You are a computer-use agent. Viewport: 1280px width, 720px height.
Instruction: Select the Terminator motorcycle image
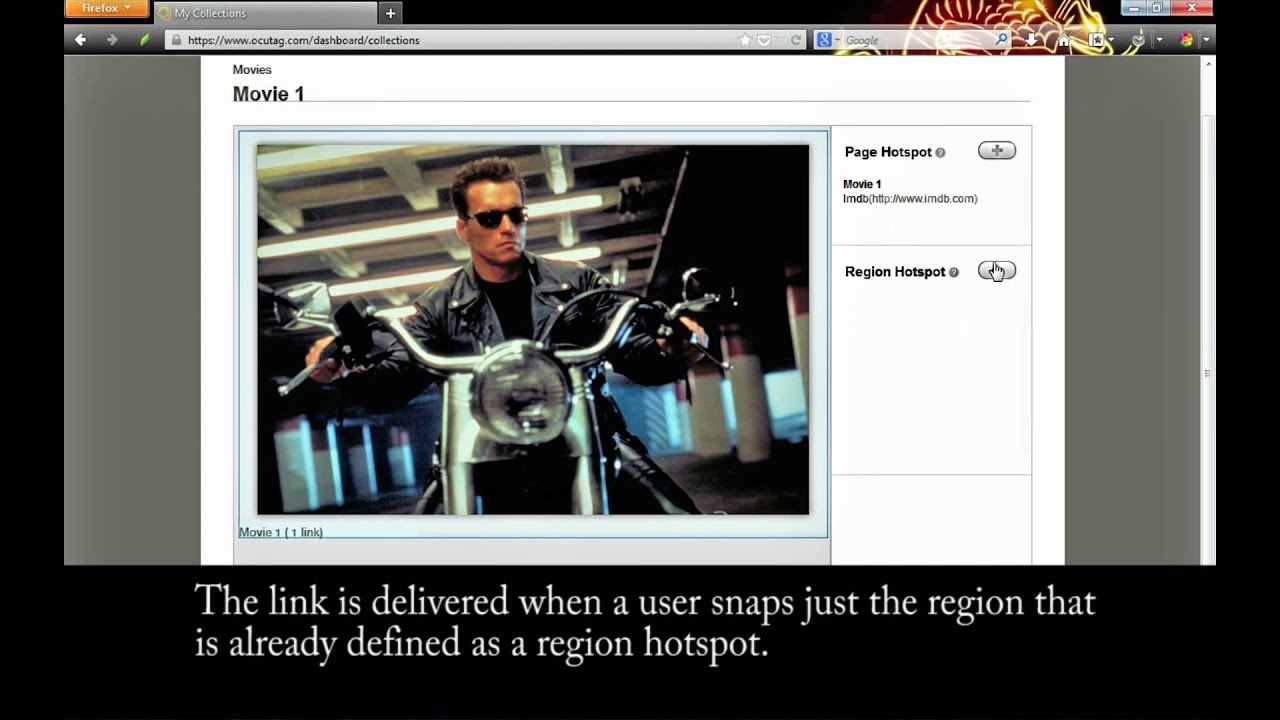533,330
